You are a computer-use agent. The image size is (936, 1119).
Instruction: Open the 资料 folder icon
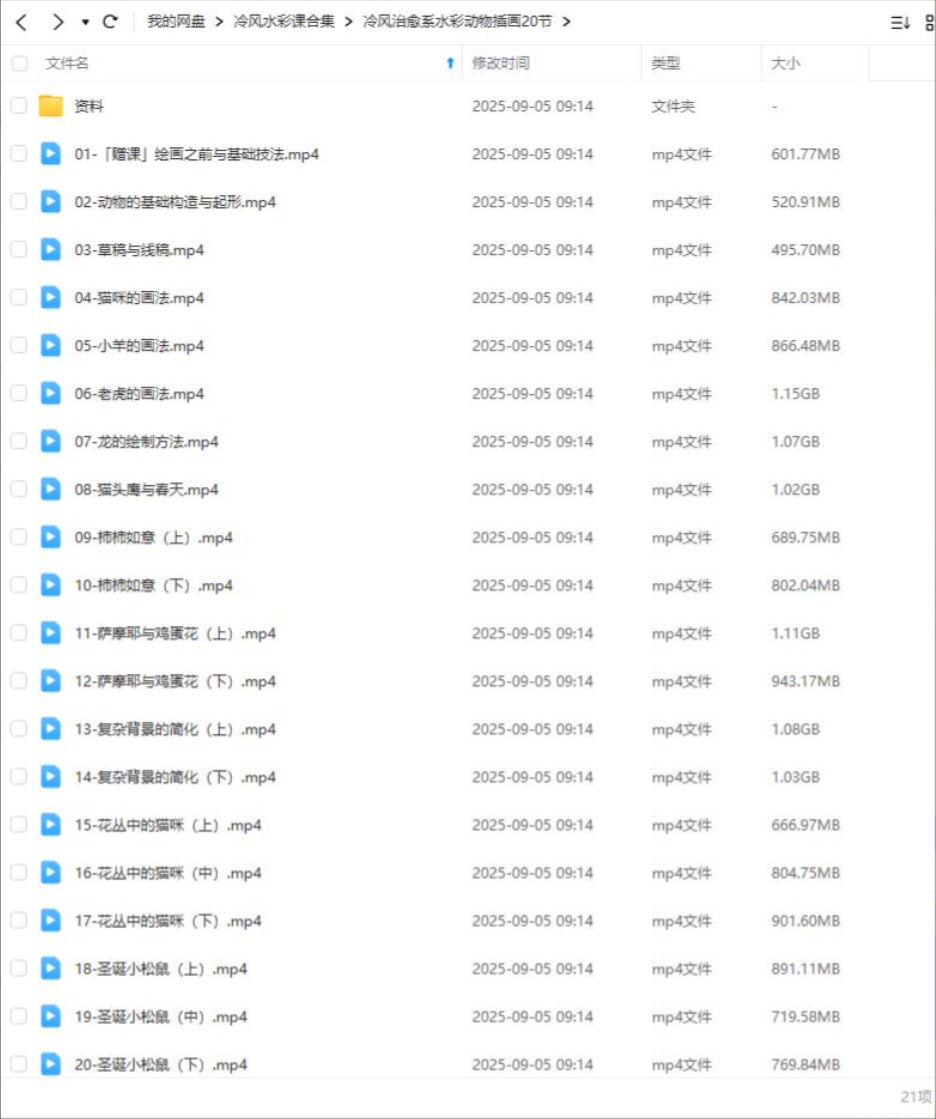click(x=51, y=106)
